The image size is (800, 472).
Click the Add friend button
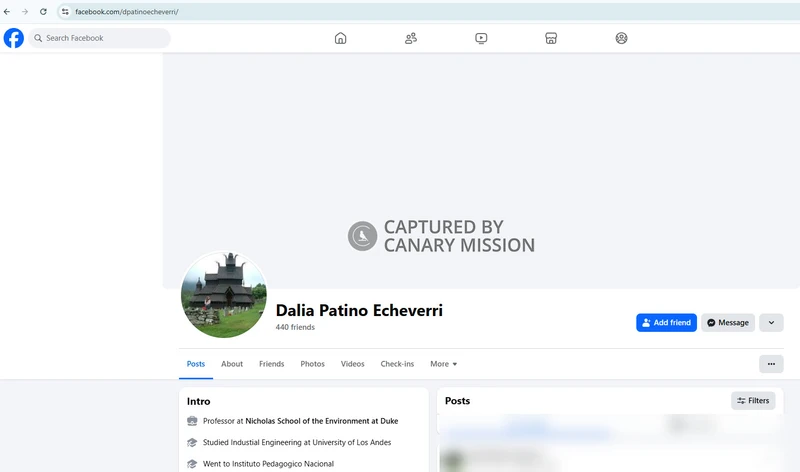[x=666, y=322]
